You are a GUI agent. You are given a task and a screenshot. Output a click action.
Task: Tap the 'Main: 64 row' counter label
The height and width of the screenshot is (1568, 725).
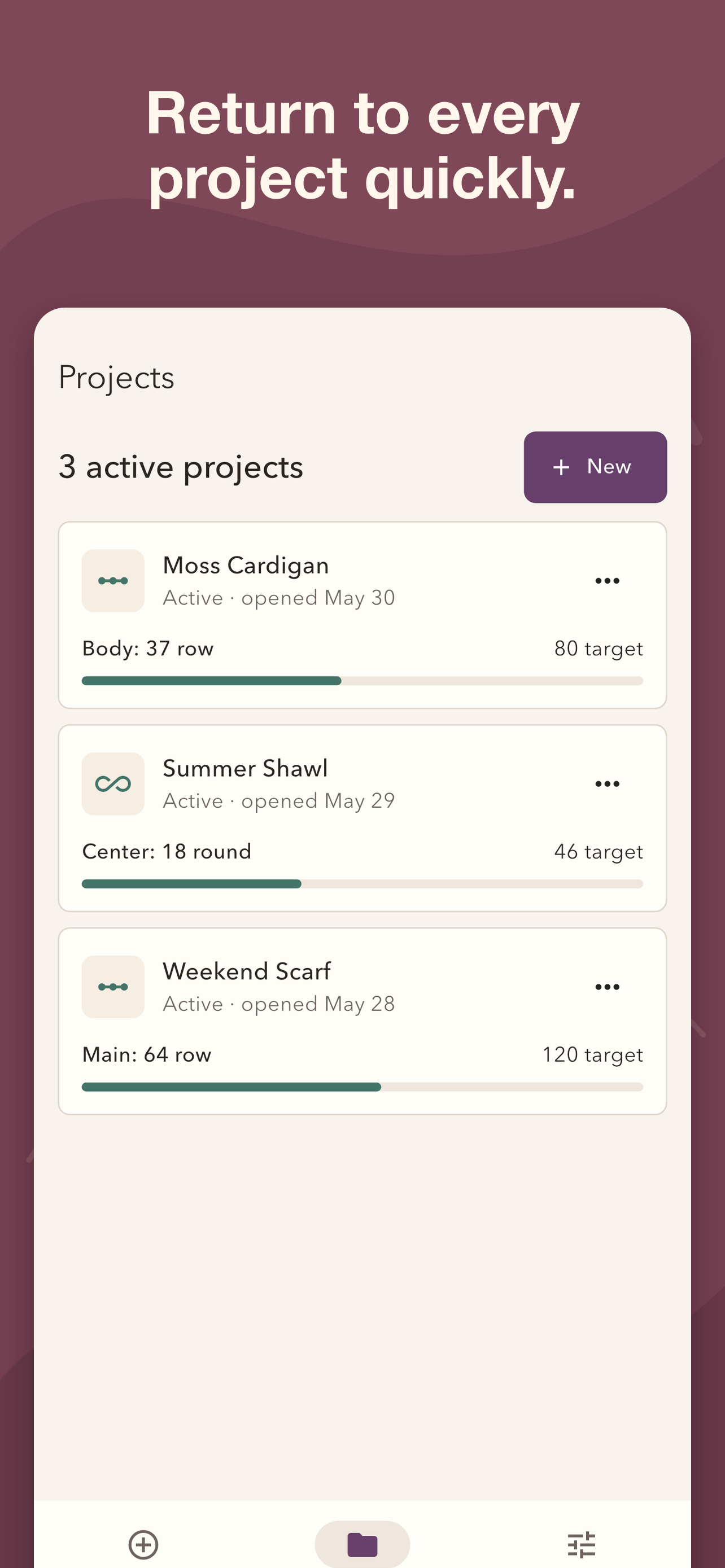[147, 1055]
